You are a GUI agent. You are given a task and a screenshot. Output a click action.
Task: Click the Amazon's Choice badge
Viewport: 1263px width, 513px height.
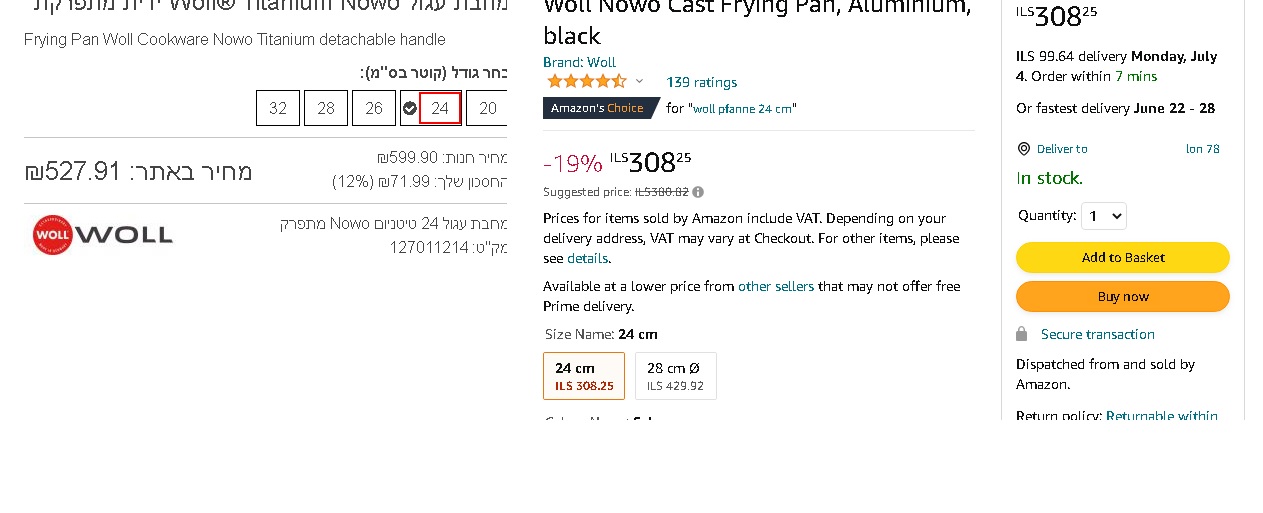click(x=600, y=108)
